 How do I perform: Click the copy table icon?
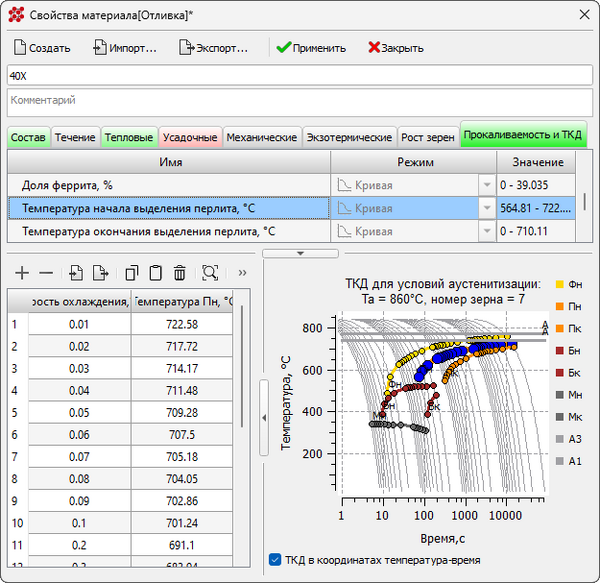coord(132,273)
